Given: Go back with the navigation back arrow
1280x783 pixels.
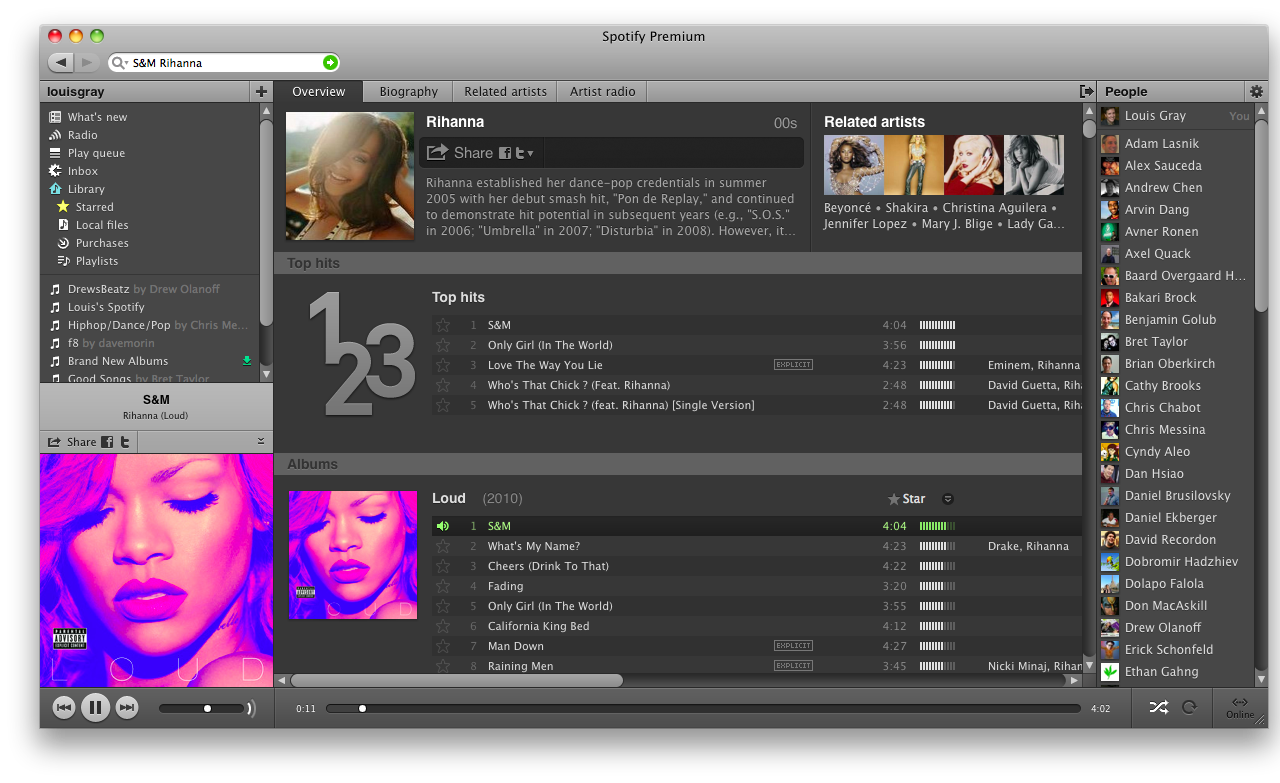Looking at the screenshot, I should pos(61,63).
